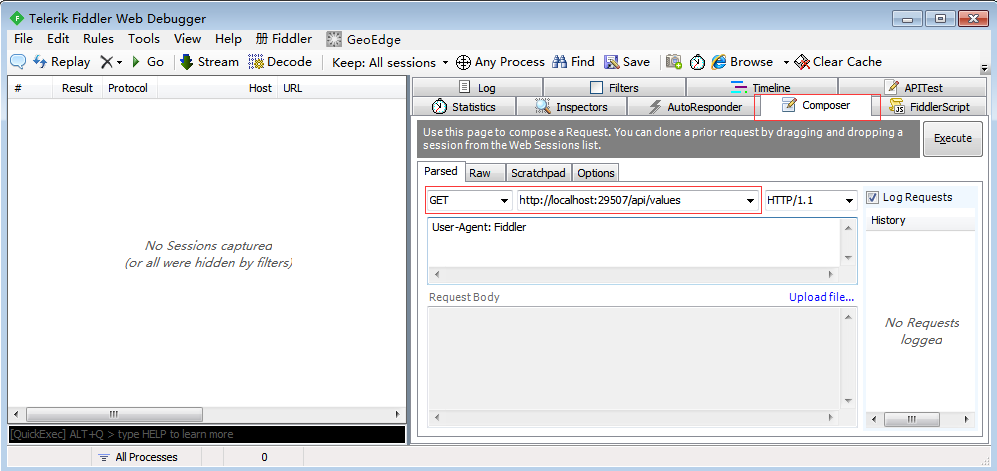Viewport: 997px width, 471px height.
Task: Open Find with the binoculars icon
Action: click(x=573, y=62)
